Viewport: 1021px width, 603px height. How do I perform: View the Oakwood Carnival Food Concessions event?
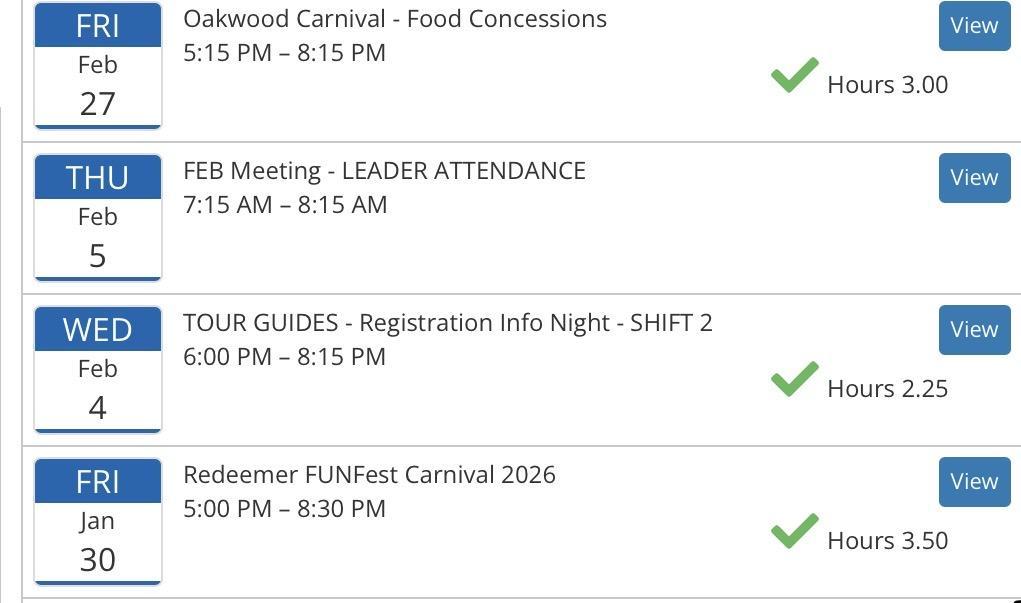pos(974,26)
